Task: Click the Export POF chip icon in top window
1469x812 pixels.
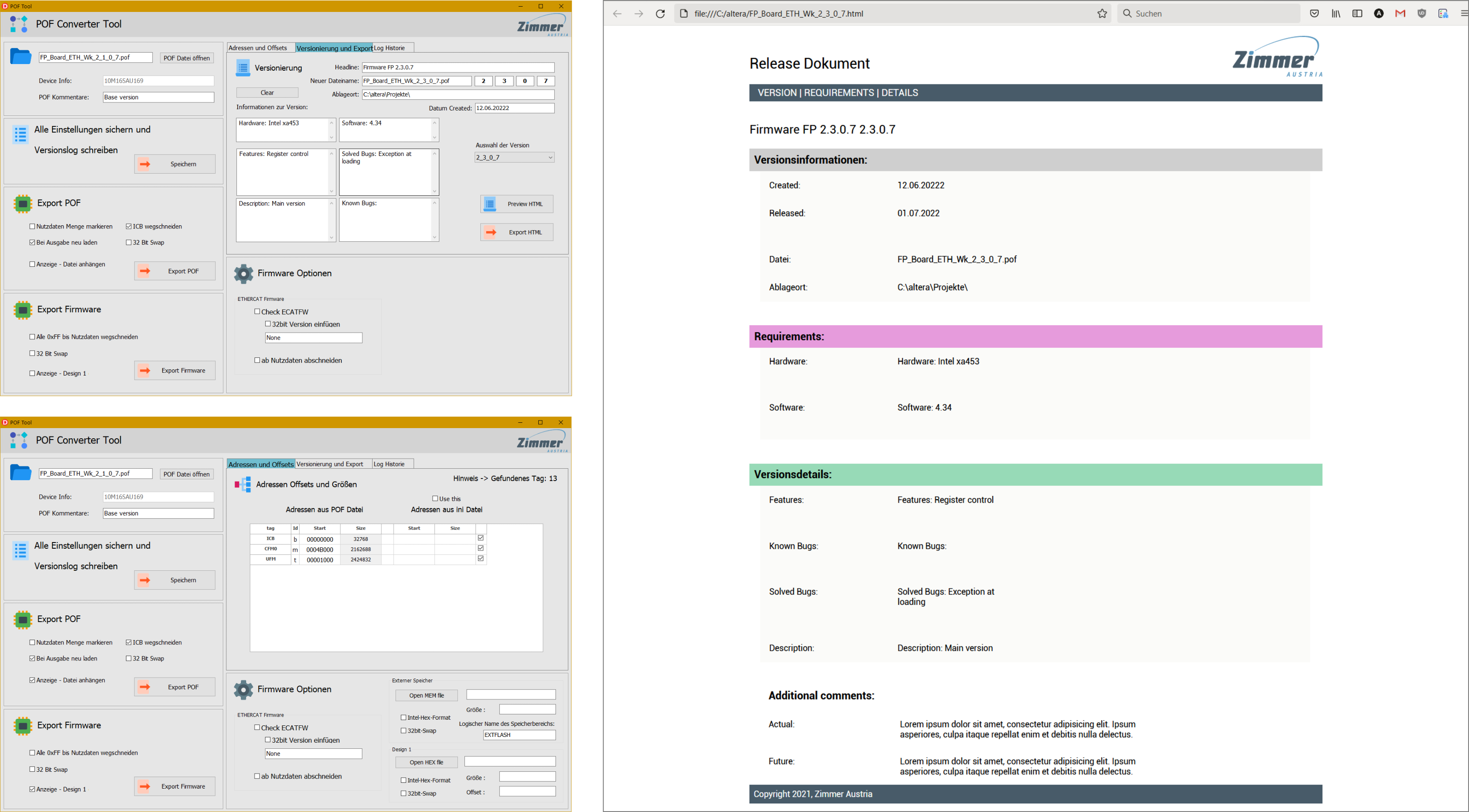Action: [23, 204]
